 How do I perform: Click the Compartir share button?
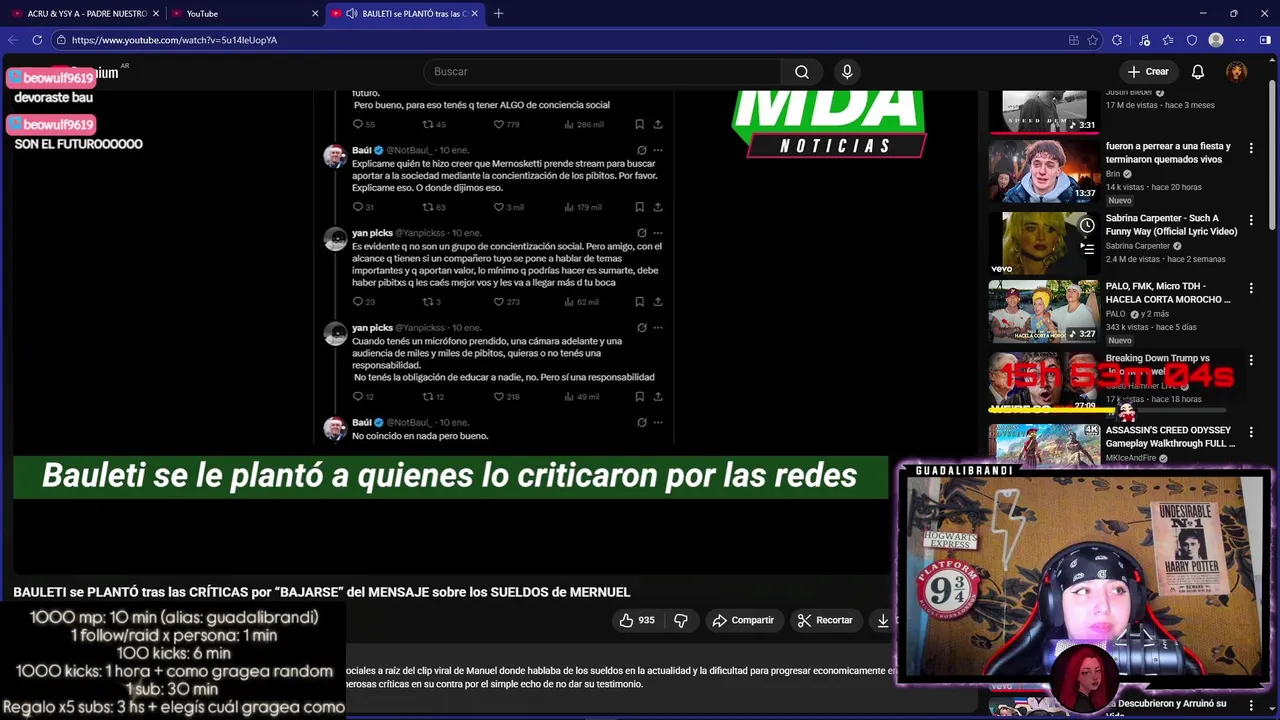tap(743, 620)
